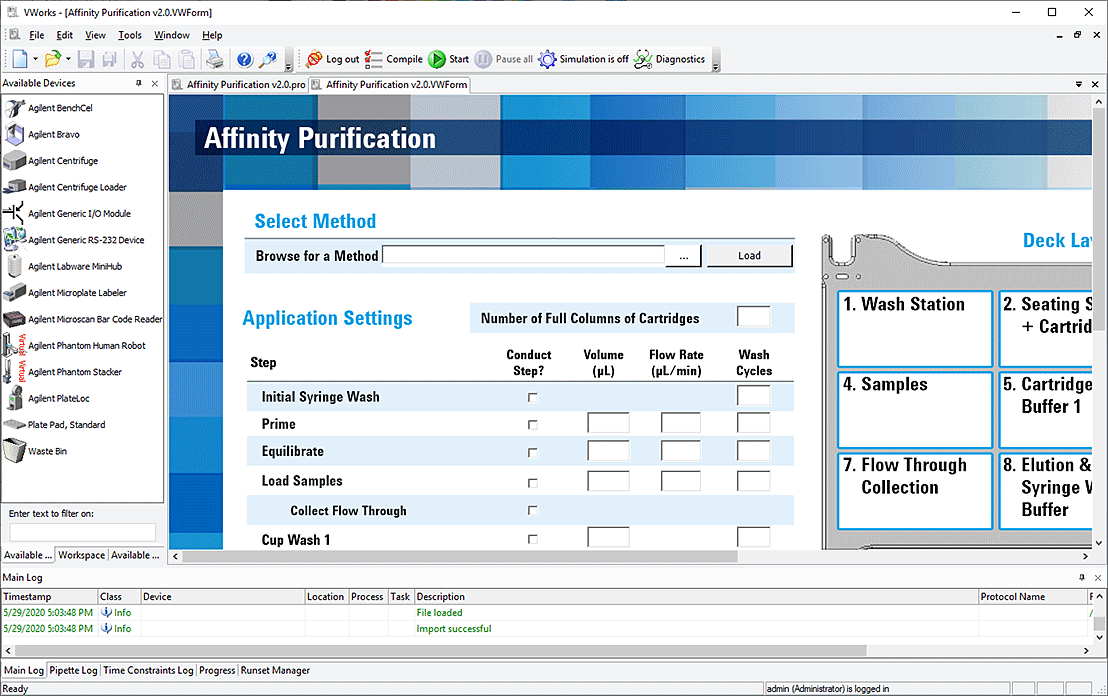Enable Load Samples conduct step checkbox
This screenshot has height=696, width=1108.
pos(533,483)
